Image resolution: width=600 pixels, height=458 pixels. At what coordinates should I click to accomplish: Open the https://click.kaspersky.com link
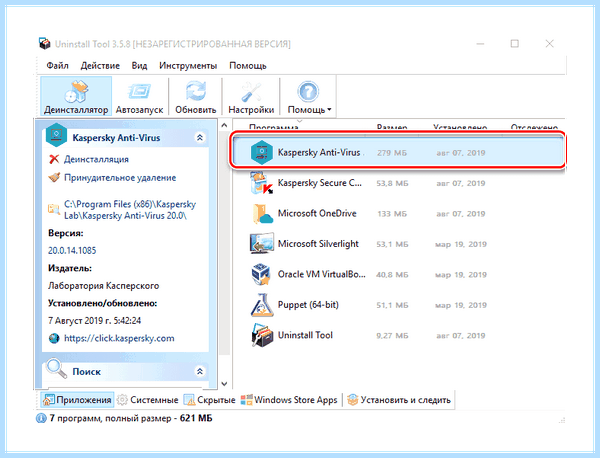(119, 338)
